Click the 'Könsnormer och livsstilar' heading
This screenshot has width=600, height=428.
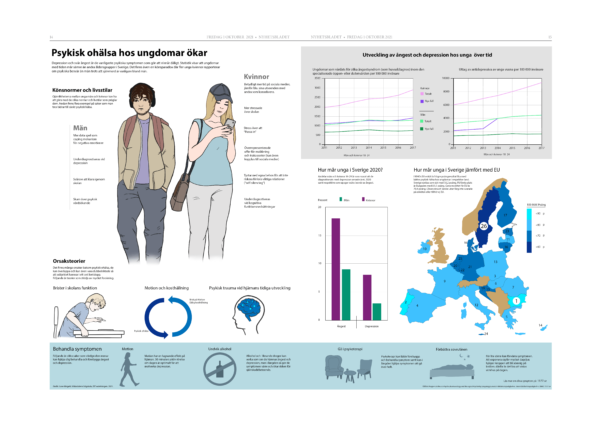point(82,90)
